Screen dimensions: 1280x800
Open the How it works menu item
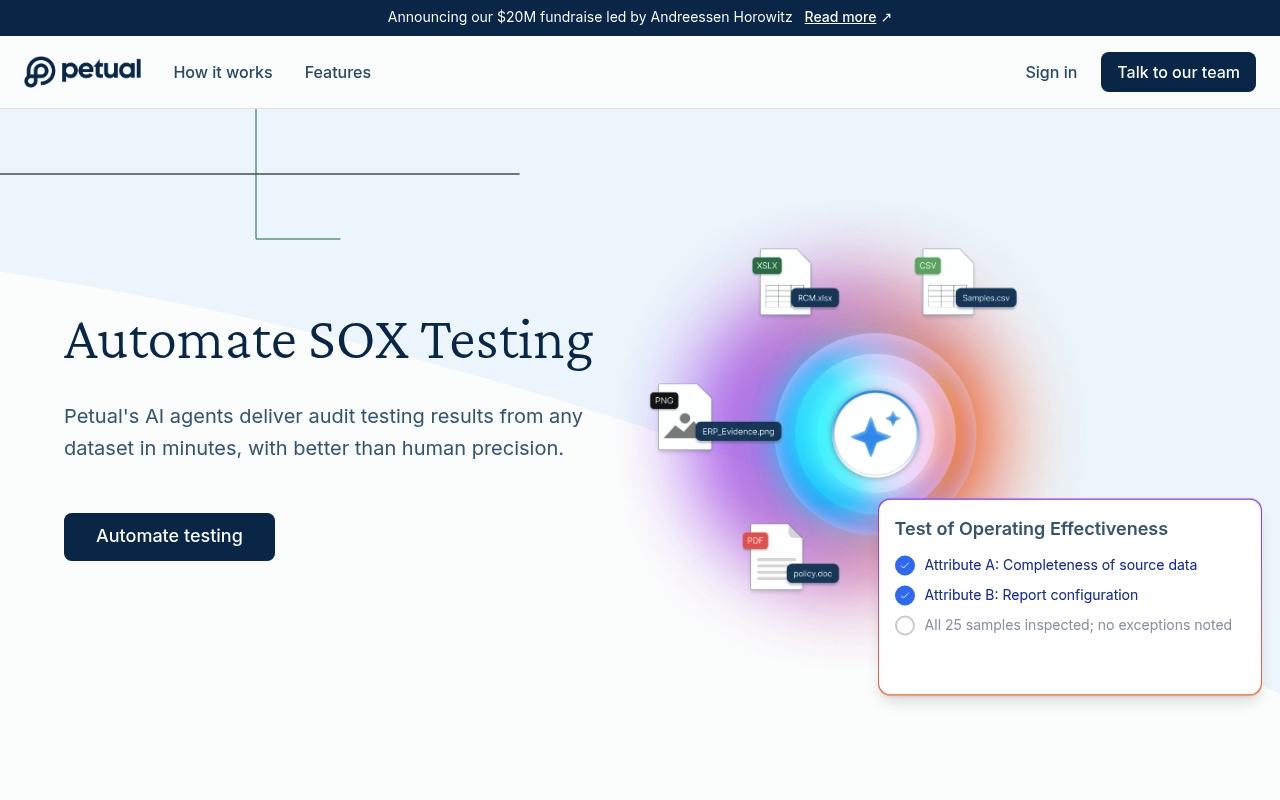223,72
